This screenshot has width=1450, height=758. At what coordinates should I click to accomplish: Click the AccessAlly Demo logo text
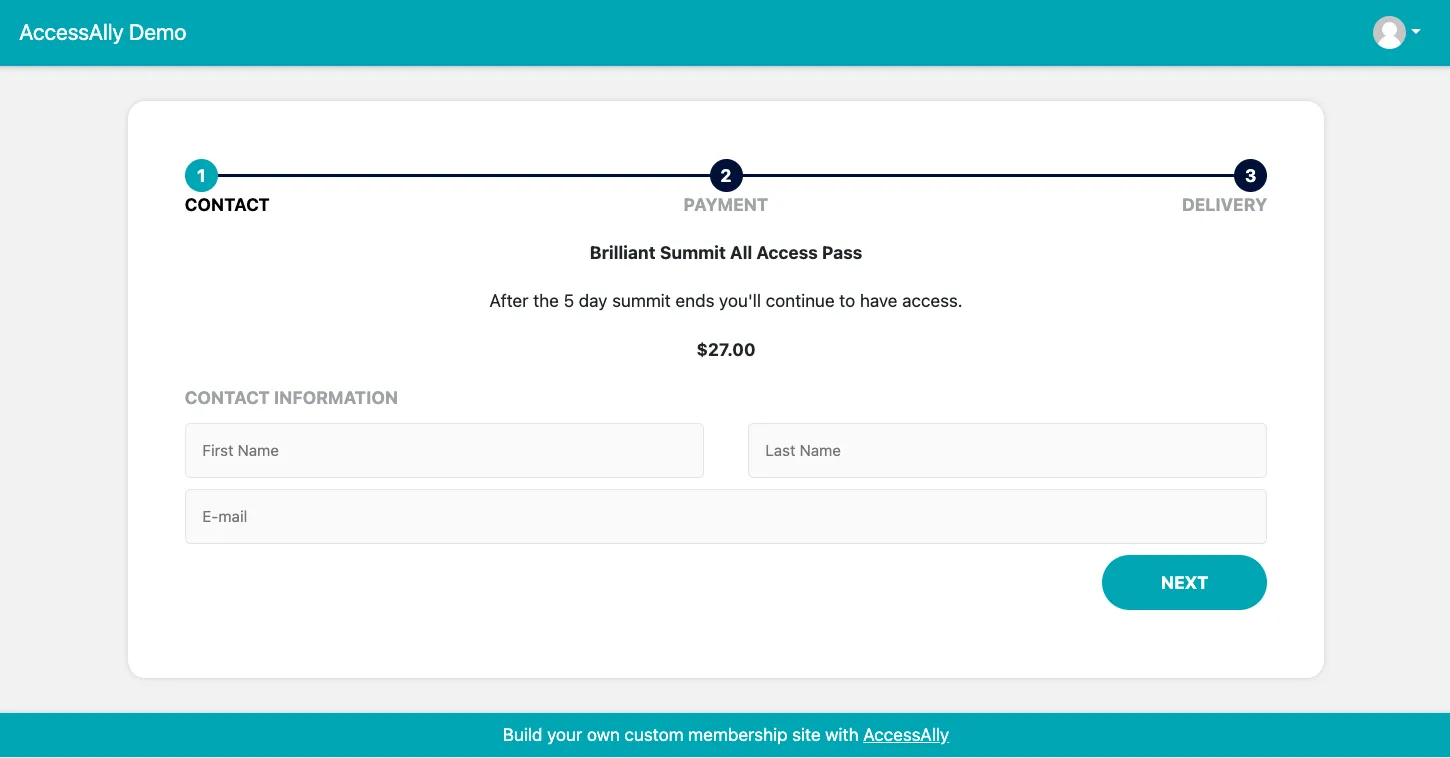coord(102,32)
